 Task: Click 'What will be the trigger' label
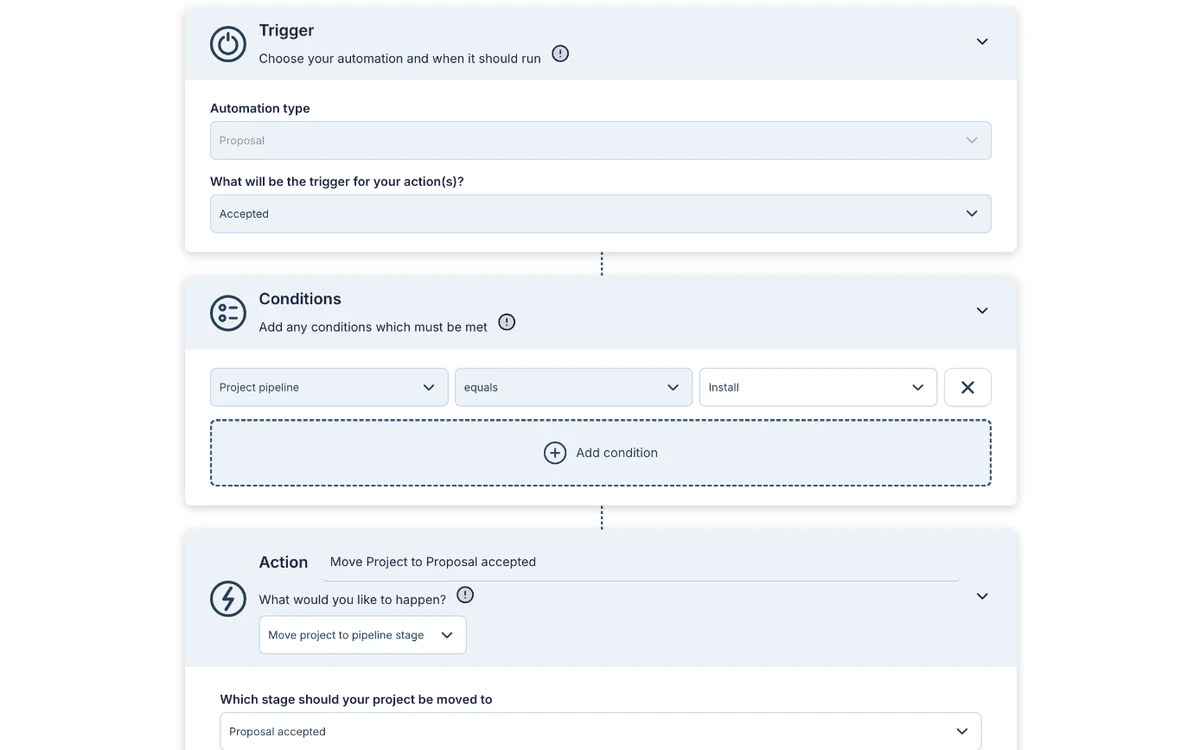point(337,181)
